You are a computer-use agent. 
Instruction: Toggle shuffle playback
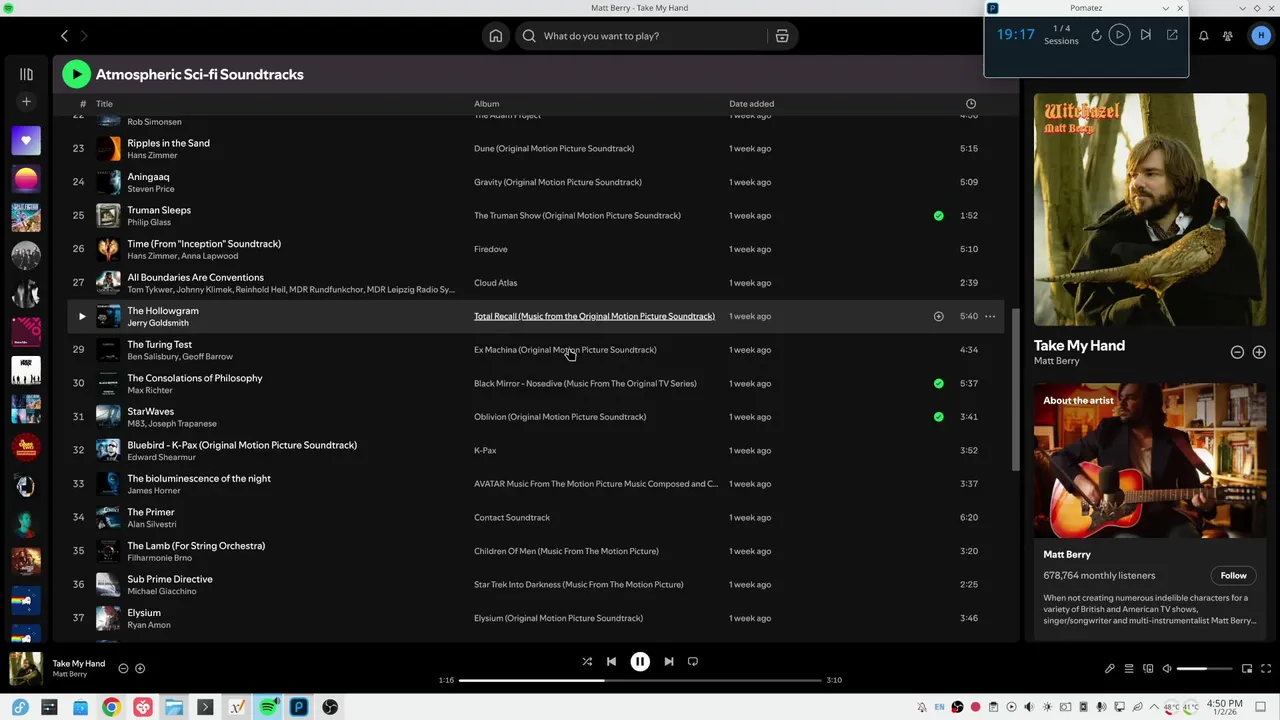click(x=587, y=661)
